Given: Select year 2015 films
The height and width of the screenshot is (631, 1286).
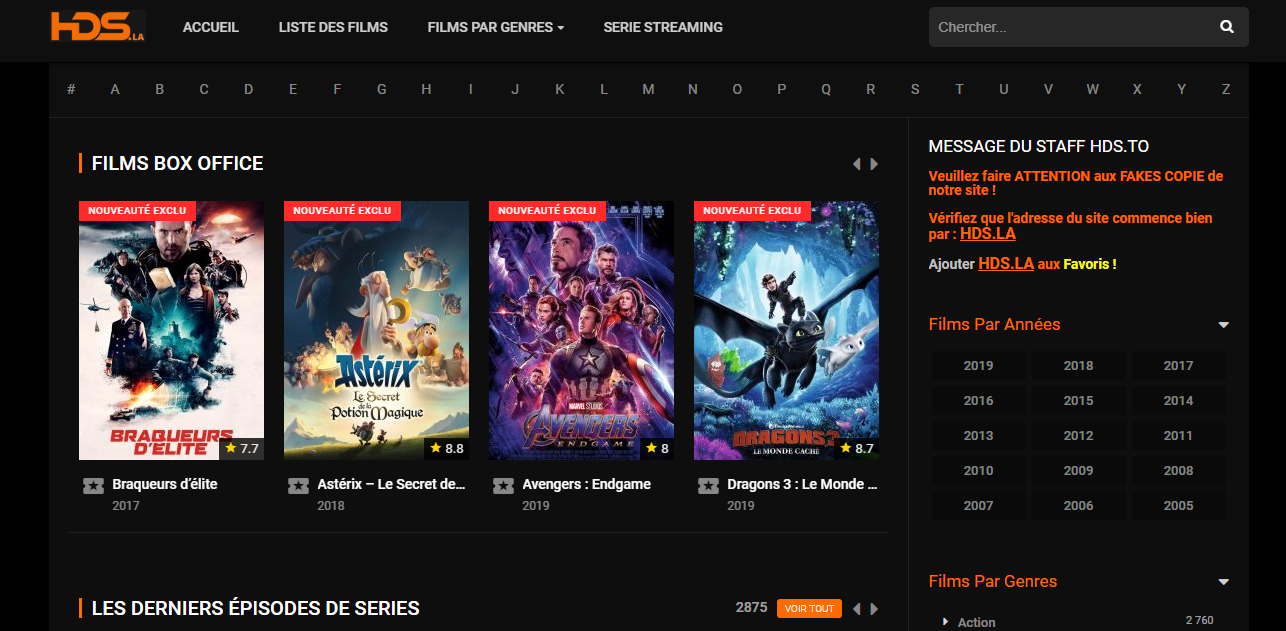Looking at the screenshot, I should pos(1078,401).
